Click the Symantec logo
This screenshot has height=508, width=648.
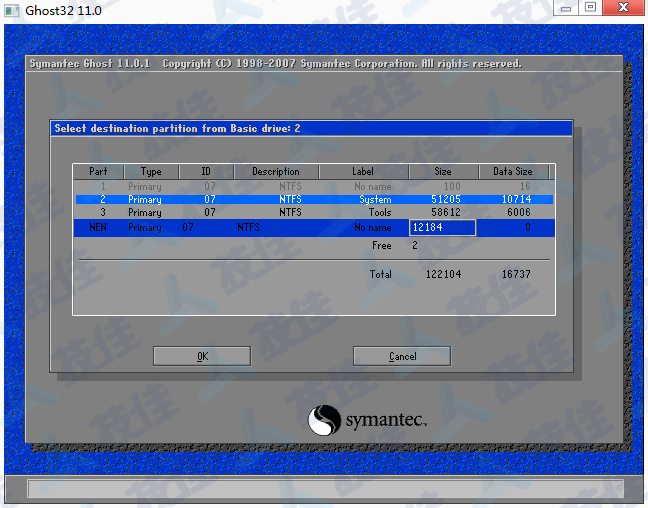point(367,420)
